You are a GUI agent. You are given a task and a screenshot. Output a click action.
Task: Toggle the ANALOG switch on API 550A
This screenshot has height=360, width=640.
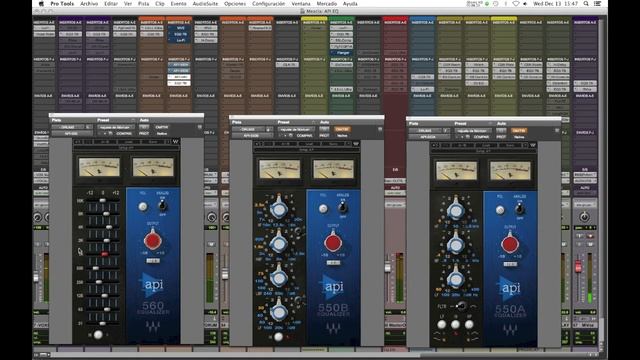point(520,209)
